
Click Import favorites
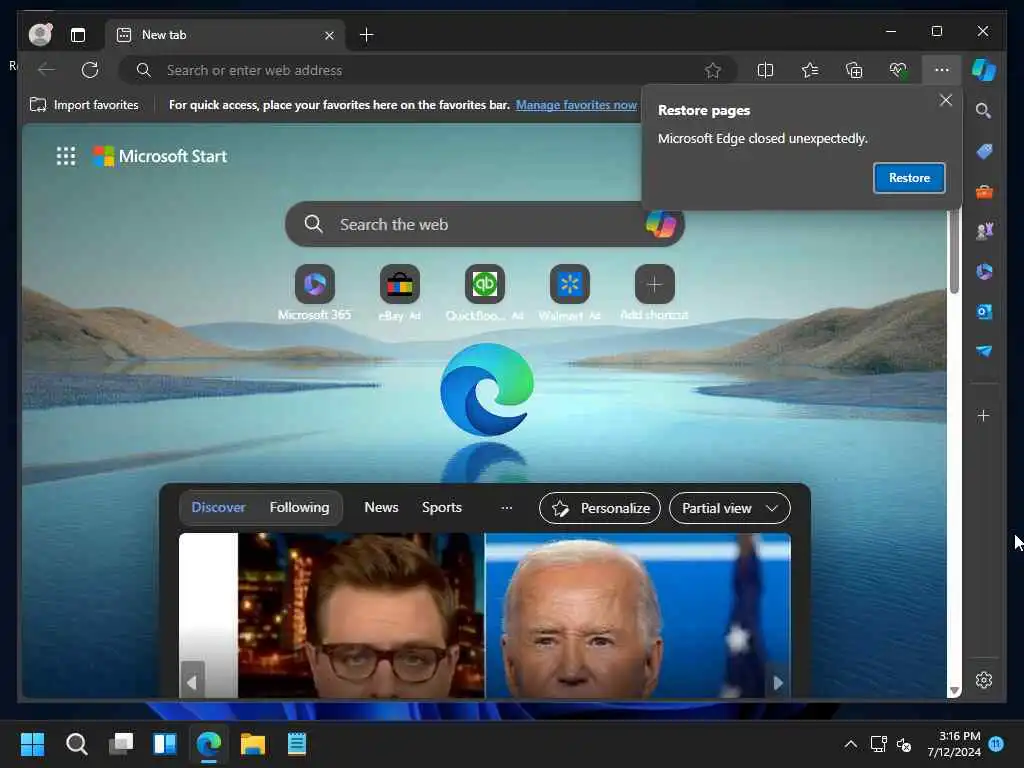[x=84, y=105]
